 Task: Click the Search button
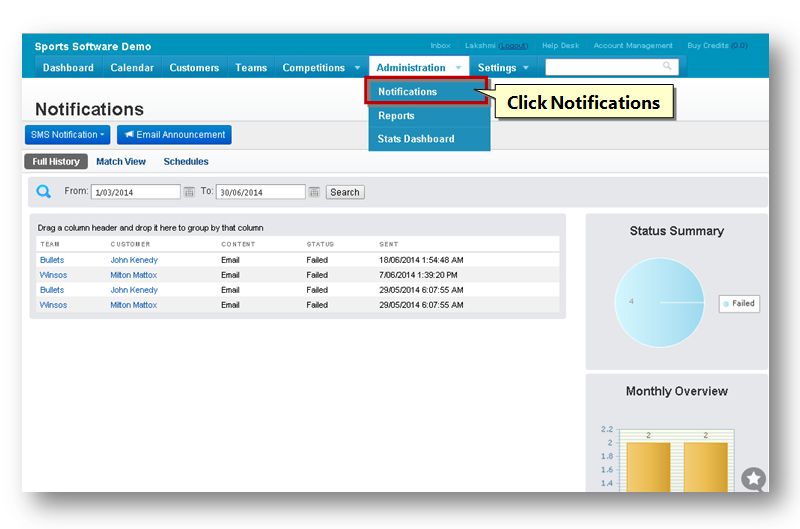pyautogui.click(x=345, y=192)
